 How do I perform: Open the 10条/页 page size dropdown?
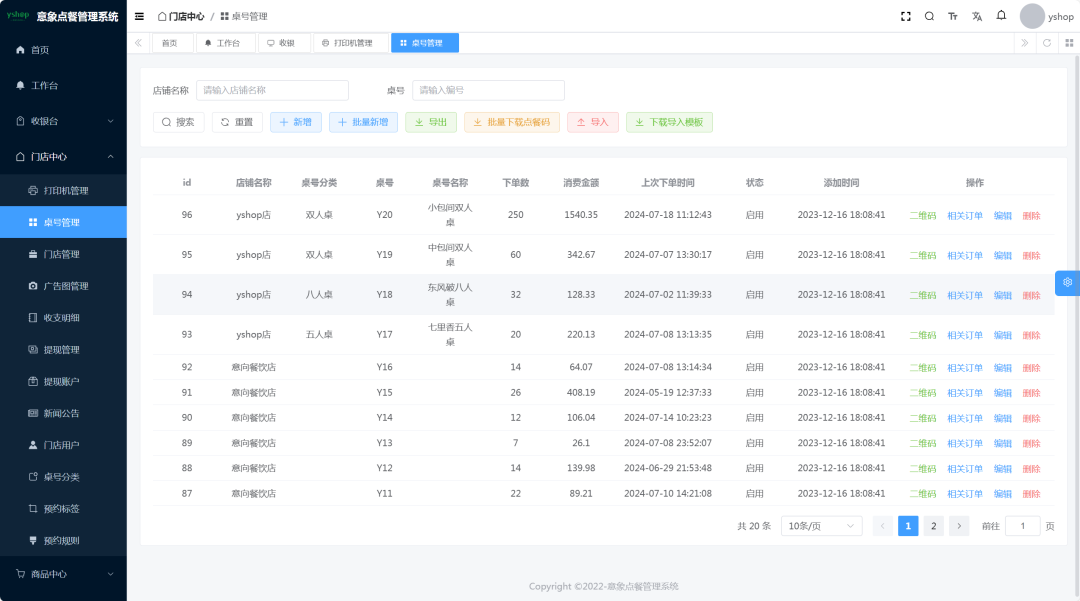(821, 526)
